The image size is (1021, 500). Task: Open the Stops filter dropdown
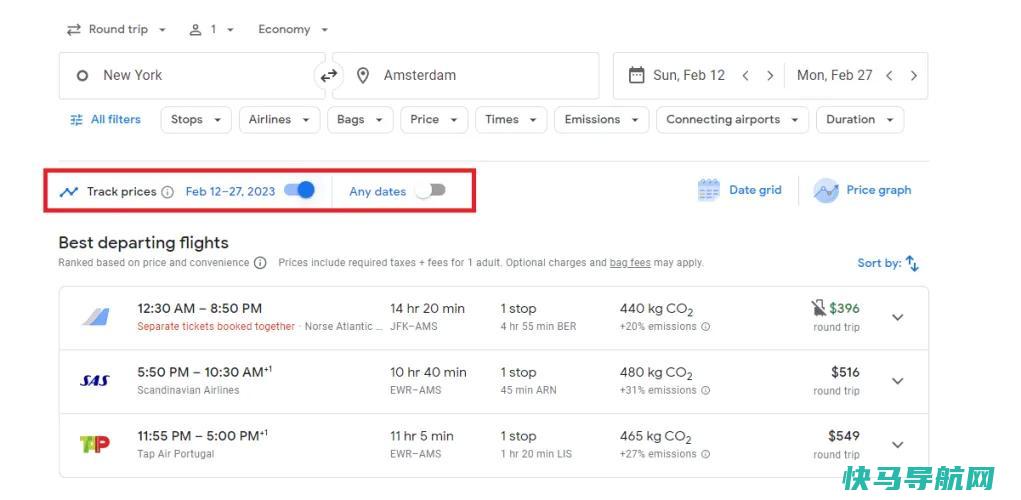point(196,120)
